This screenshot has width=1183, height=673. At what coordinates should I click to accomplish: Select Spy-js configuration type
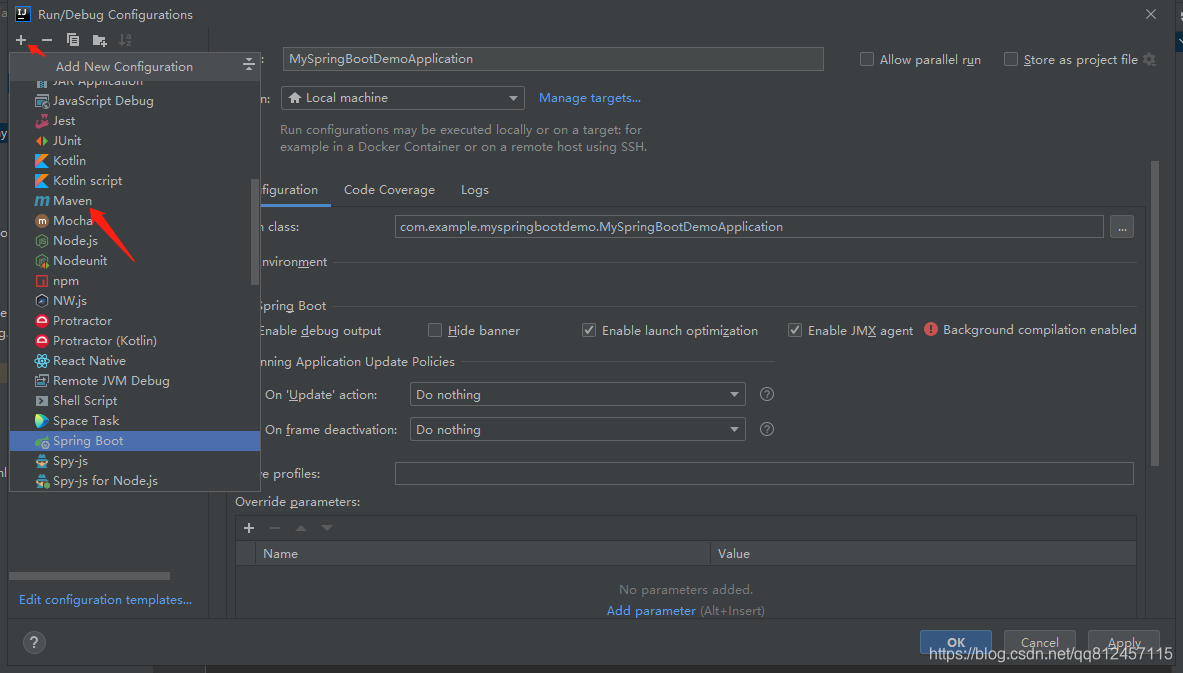(x=134, y=460)
